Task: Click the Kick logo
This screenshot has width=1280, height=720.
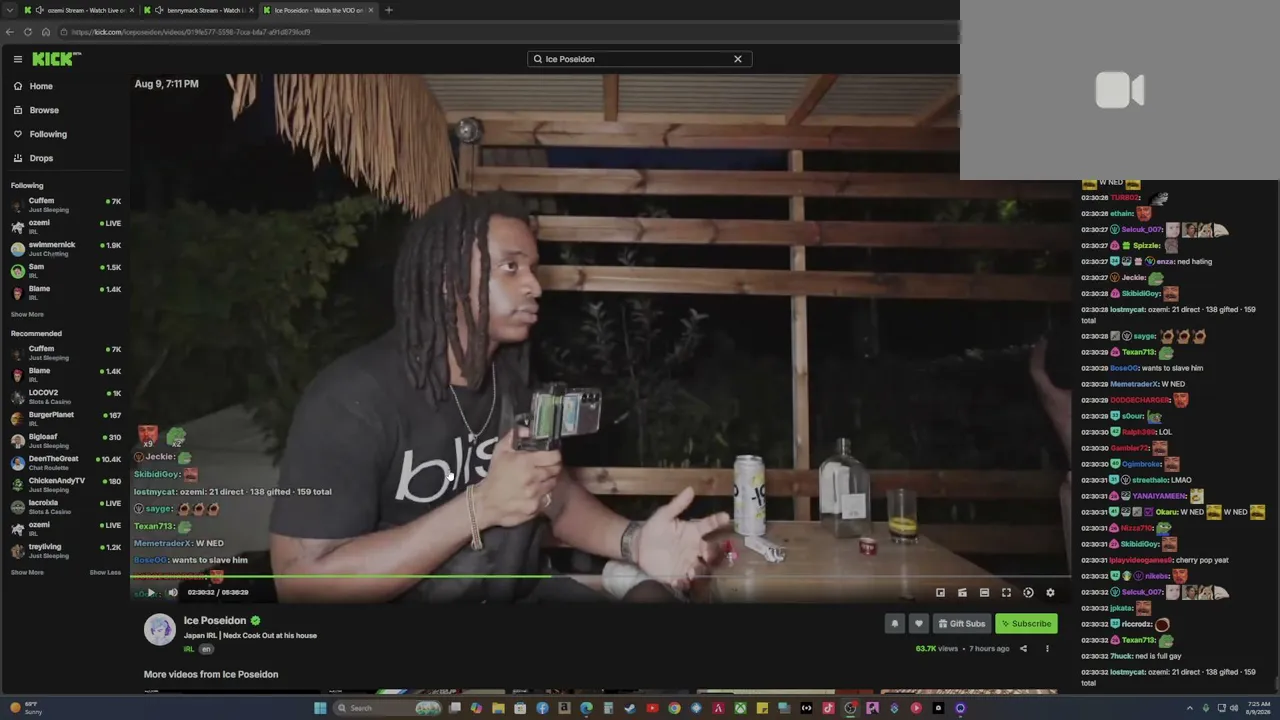Action: 55,59
